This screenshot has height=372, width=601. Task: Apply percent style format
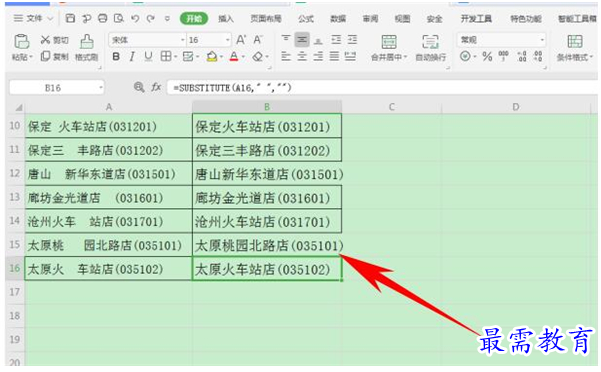487,57
